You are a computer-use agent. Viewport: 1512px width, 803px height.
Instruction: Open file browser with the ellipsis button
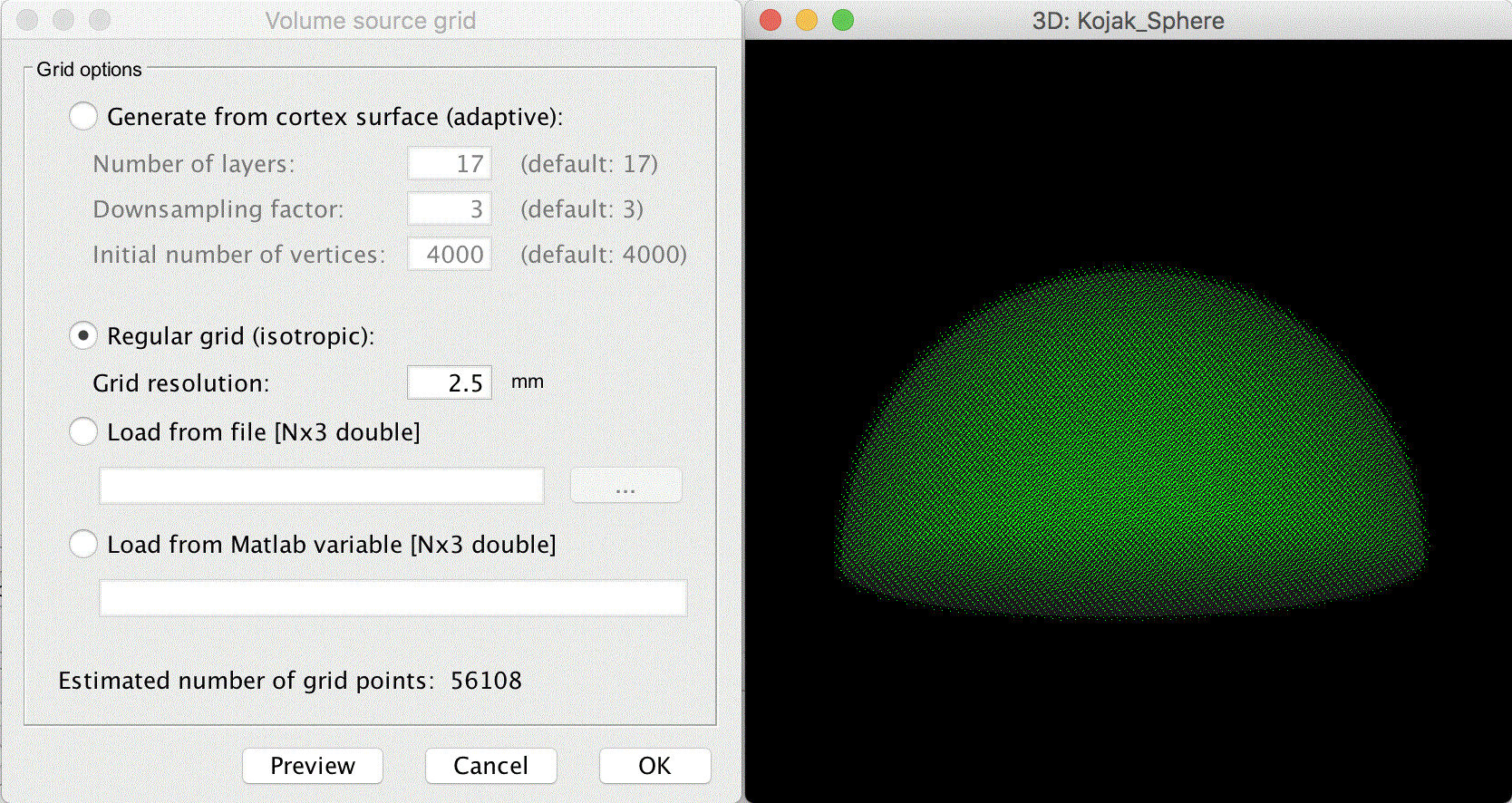coord(625,487)
